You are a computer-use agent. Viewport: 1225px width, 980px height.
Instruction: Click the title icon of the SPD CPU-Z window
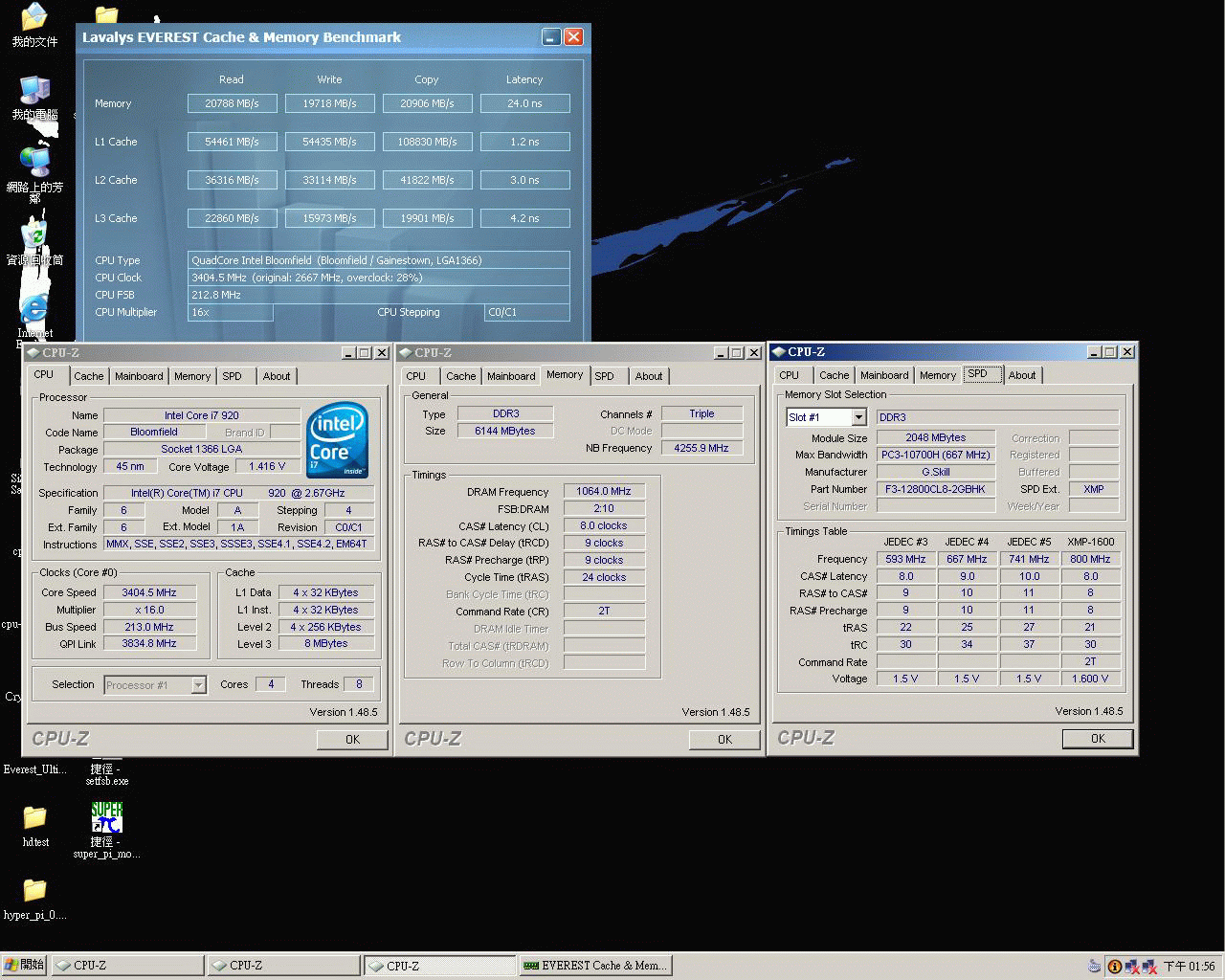[779, 351]
